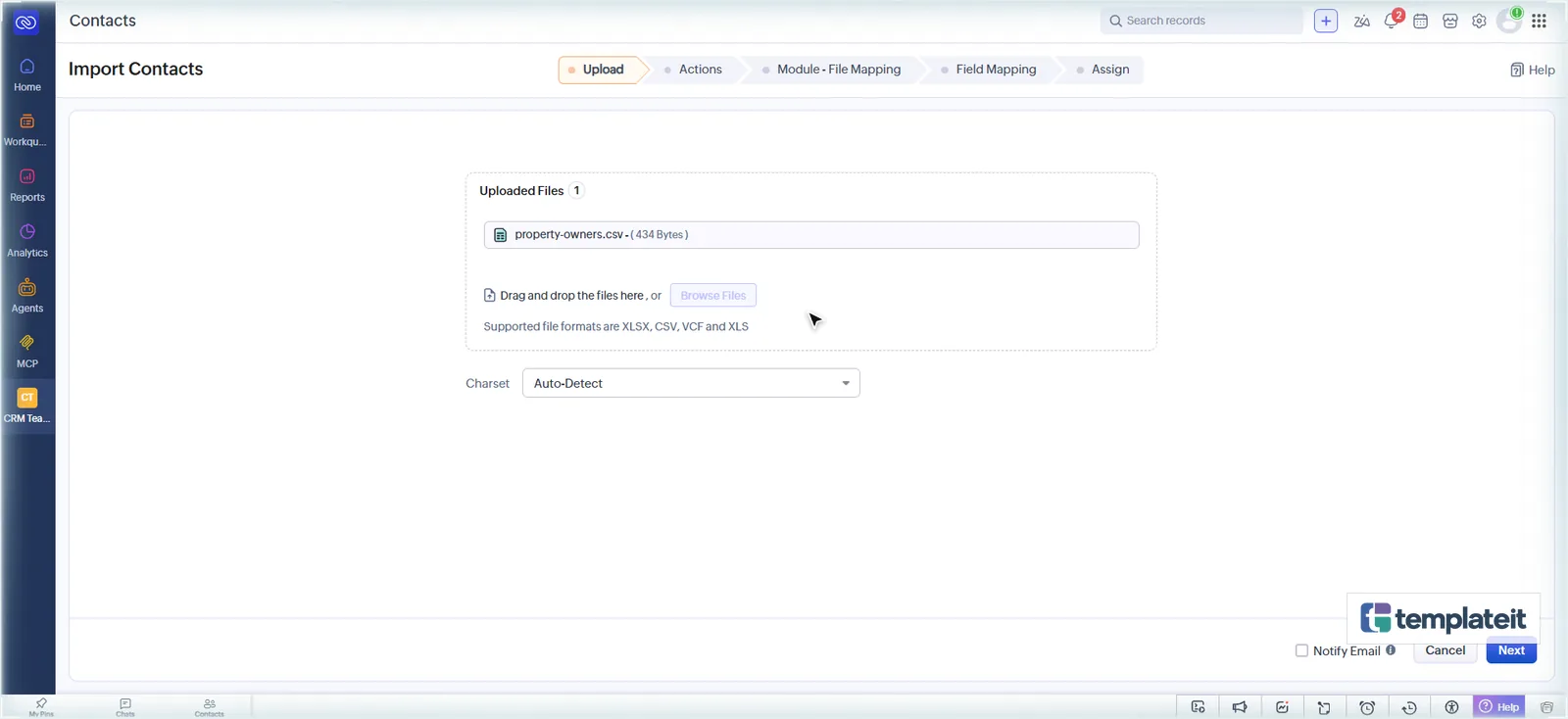Click the 'Supported file formats' note
The image size is (1568, 719).
615,326
